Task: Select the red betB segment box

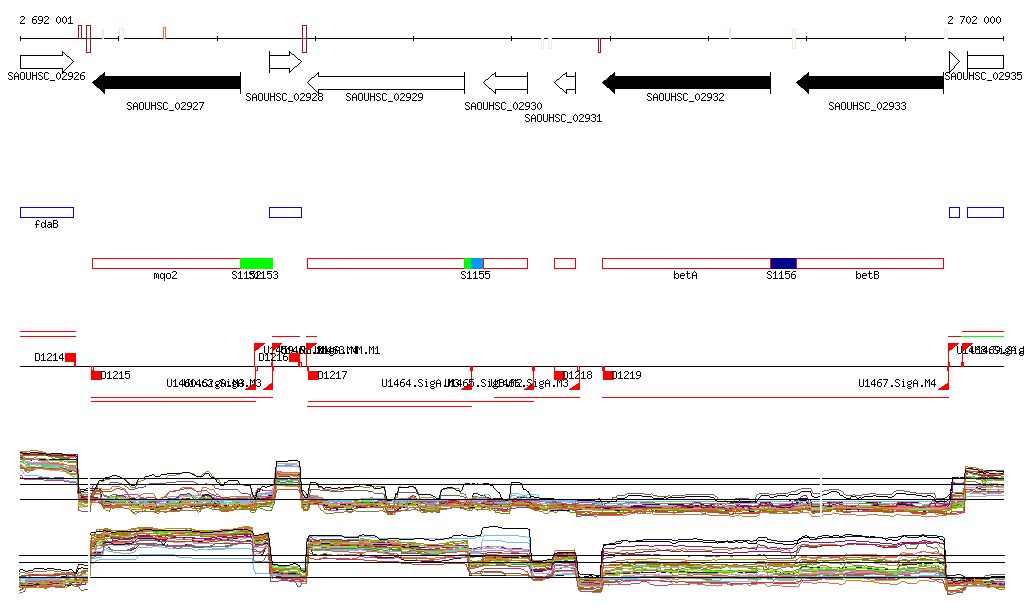Action: point(870,264)
